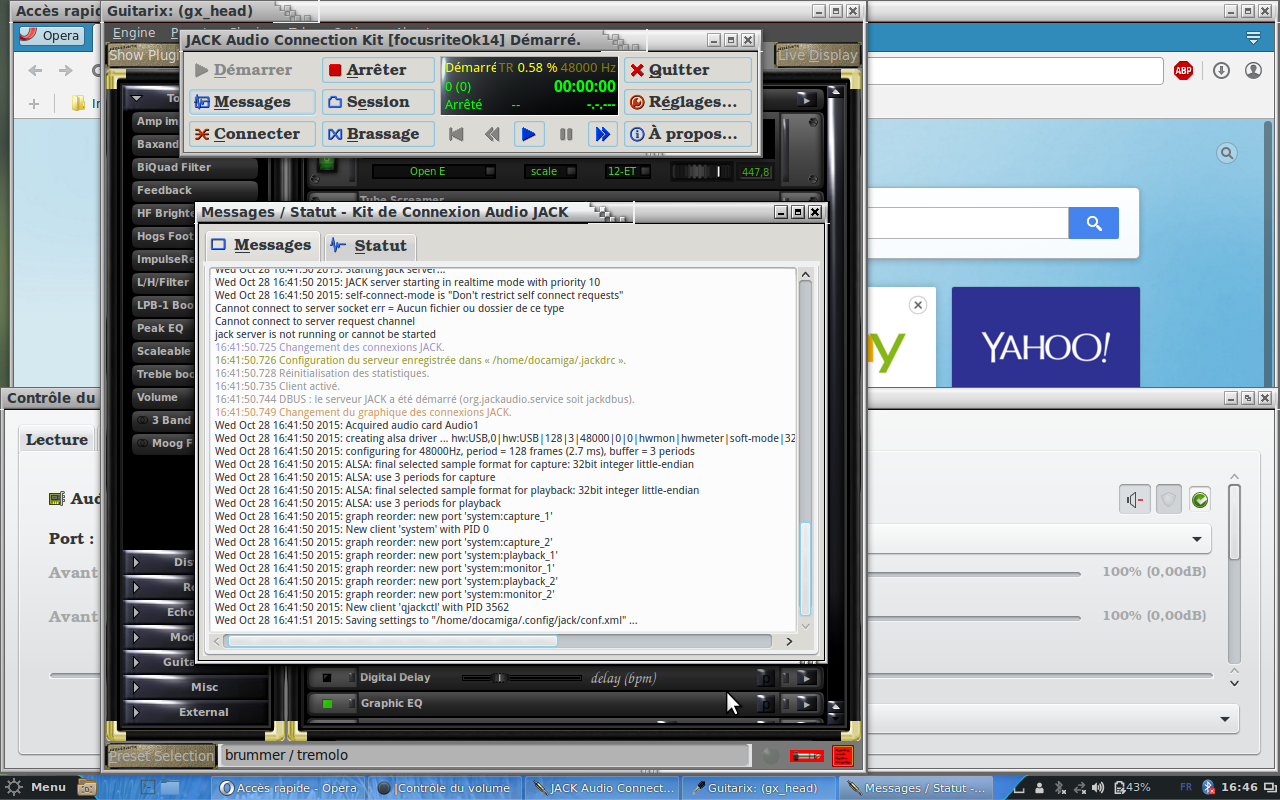1280x800 pixels.
Task: Open the scale dropdown in tuner
Action: [551, 172]
